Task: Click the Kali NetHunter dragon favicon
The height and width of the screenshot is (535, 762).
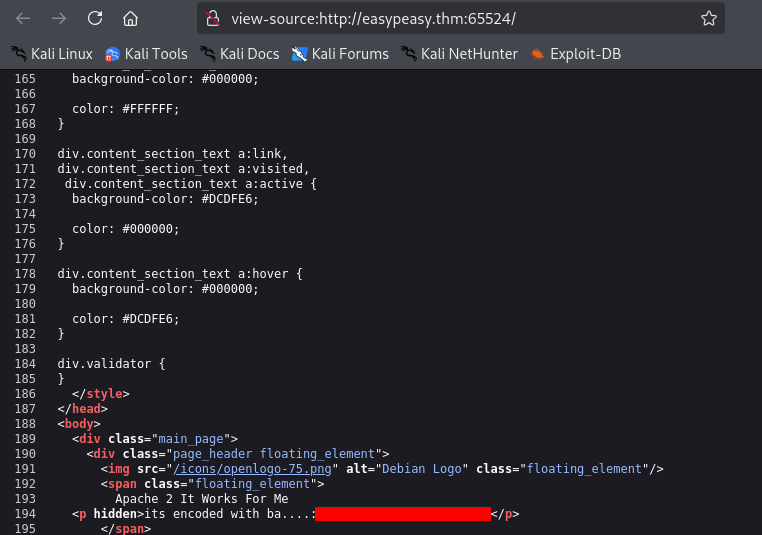Action: pos(409,54)
